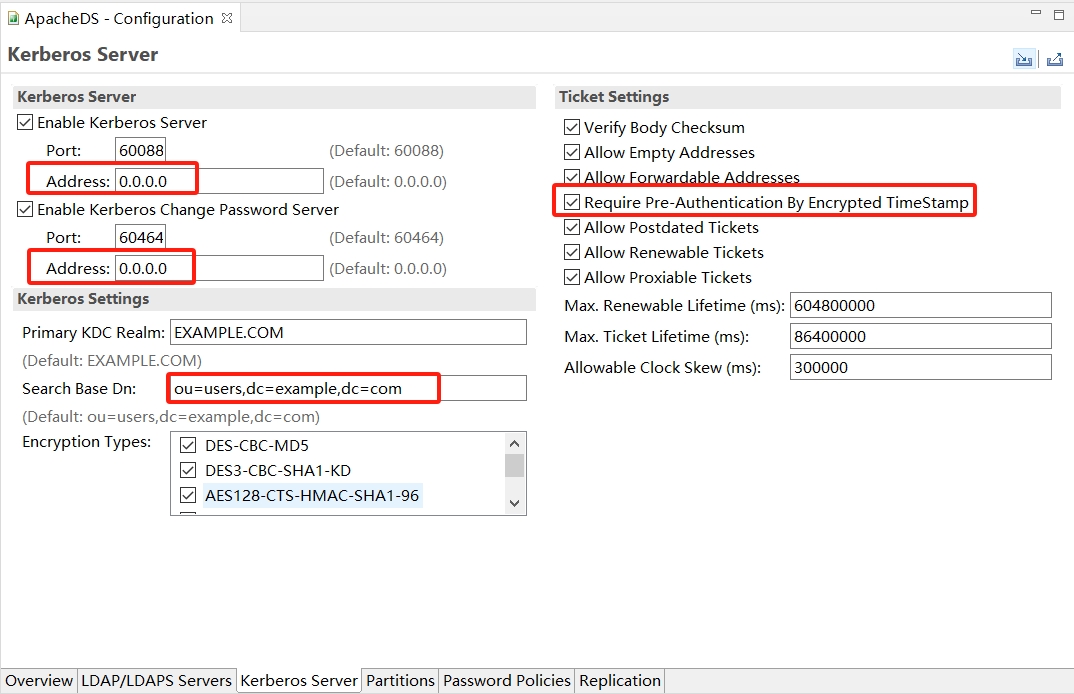Close the ApacheDS - Configuration editor tab
This screenshot has width=1074, height=694.
(x=227, y=18)
